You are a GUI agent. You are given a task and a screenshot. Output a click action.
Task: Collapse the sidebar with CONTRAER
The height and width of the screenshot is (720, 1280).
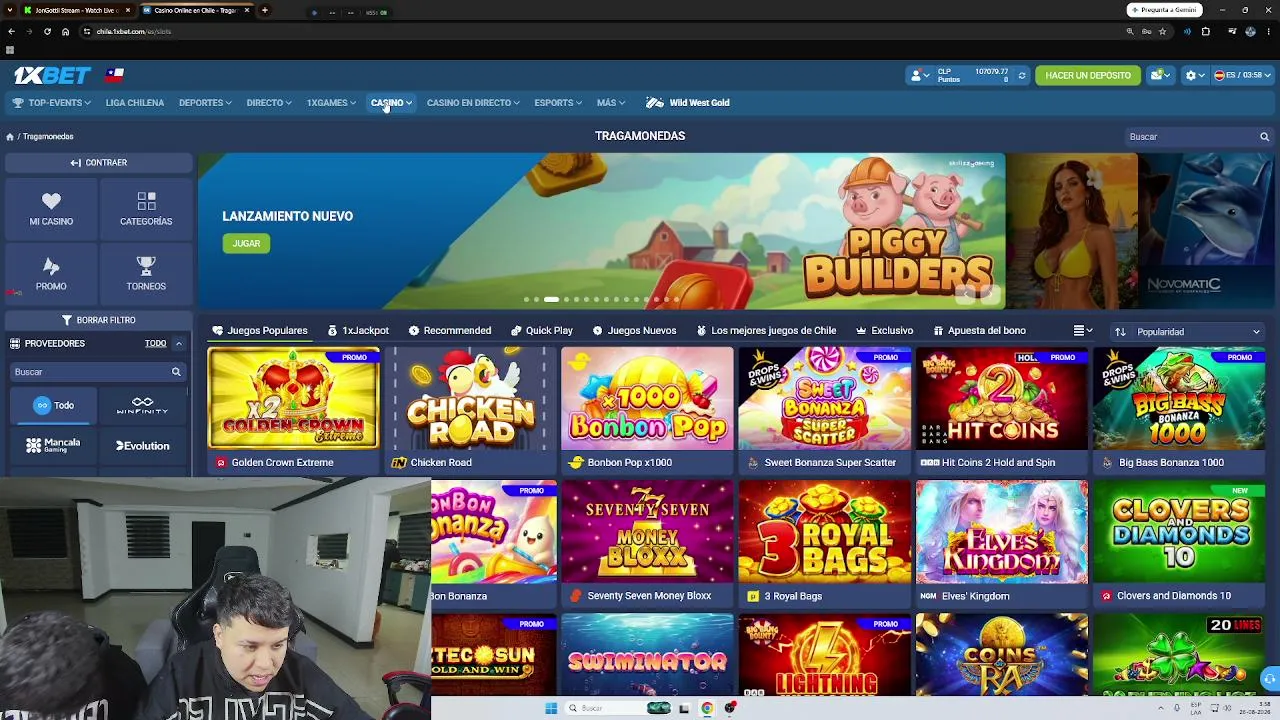(98, 163)
